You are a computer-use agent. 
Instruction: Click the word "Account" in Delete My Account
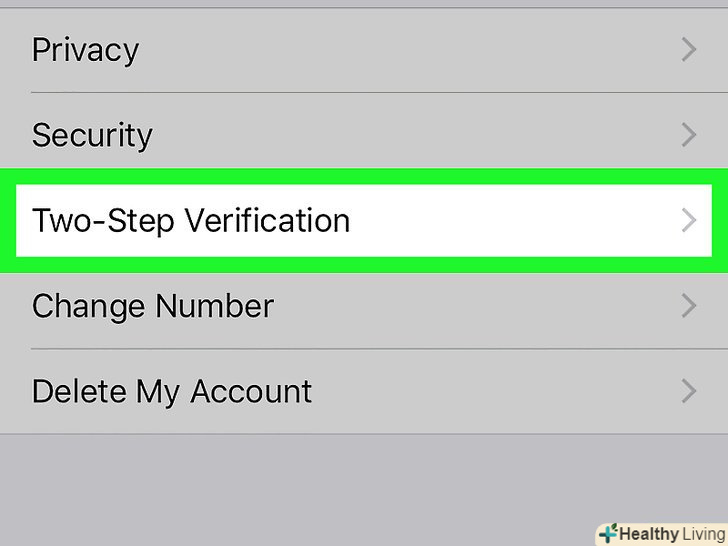tap(251, 391)
